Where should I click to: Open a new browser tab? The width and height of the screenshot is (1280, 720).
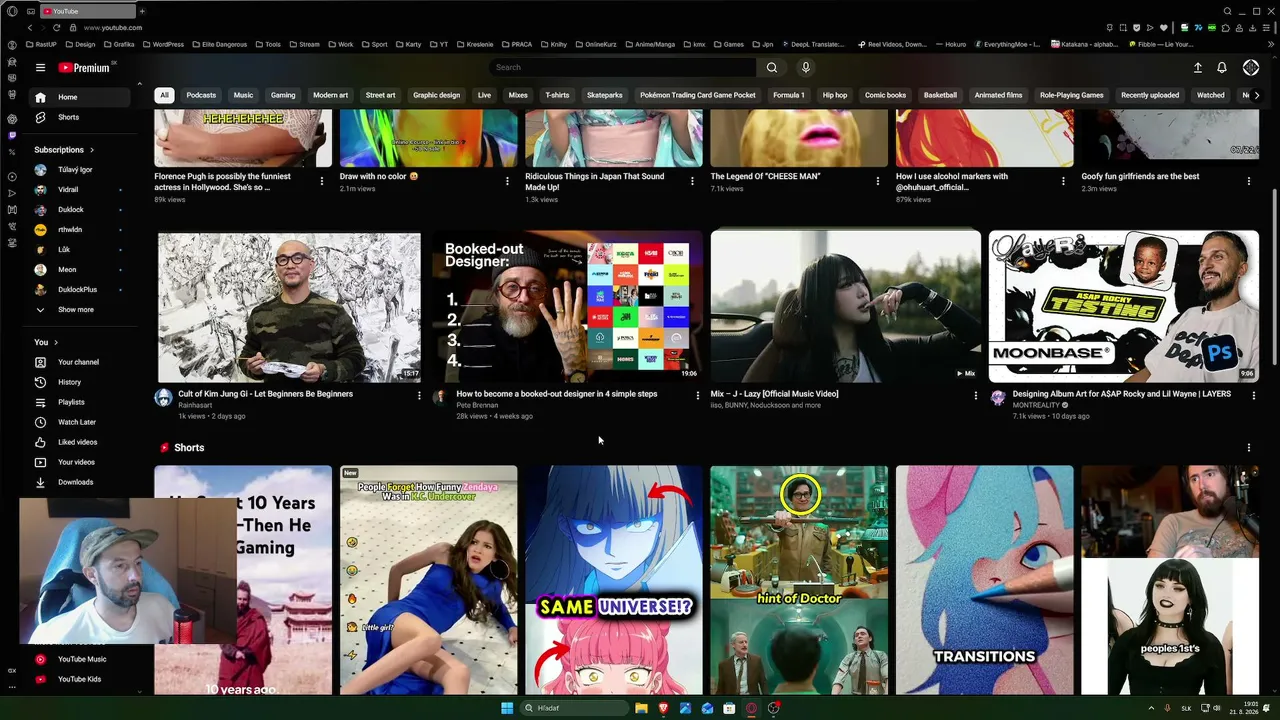tap(142, 11)
